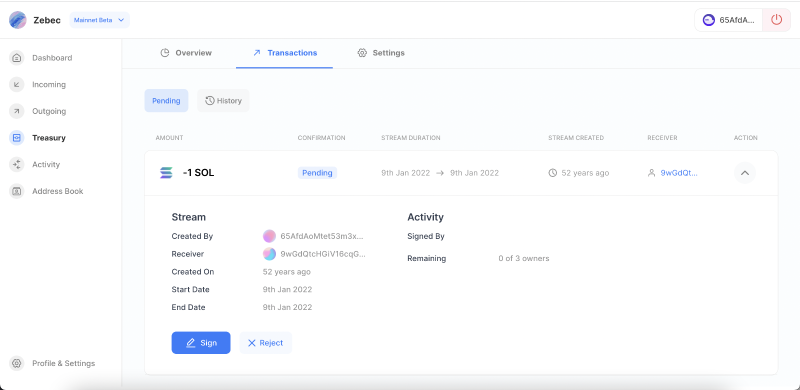The height and width of the screenshot is (390, 800).
Task: Open the 9wGdQt... receiver link
Action: point(679,173)
